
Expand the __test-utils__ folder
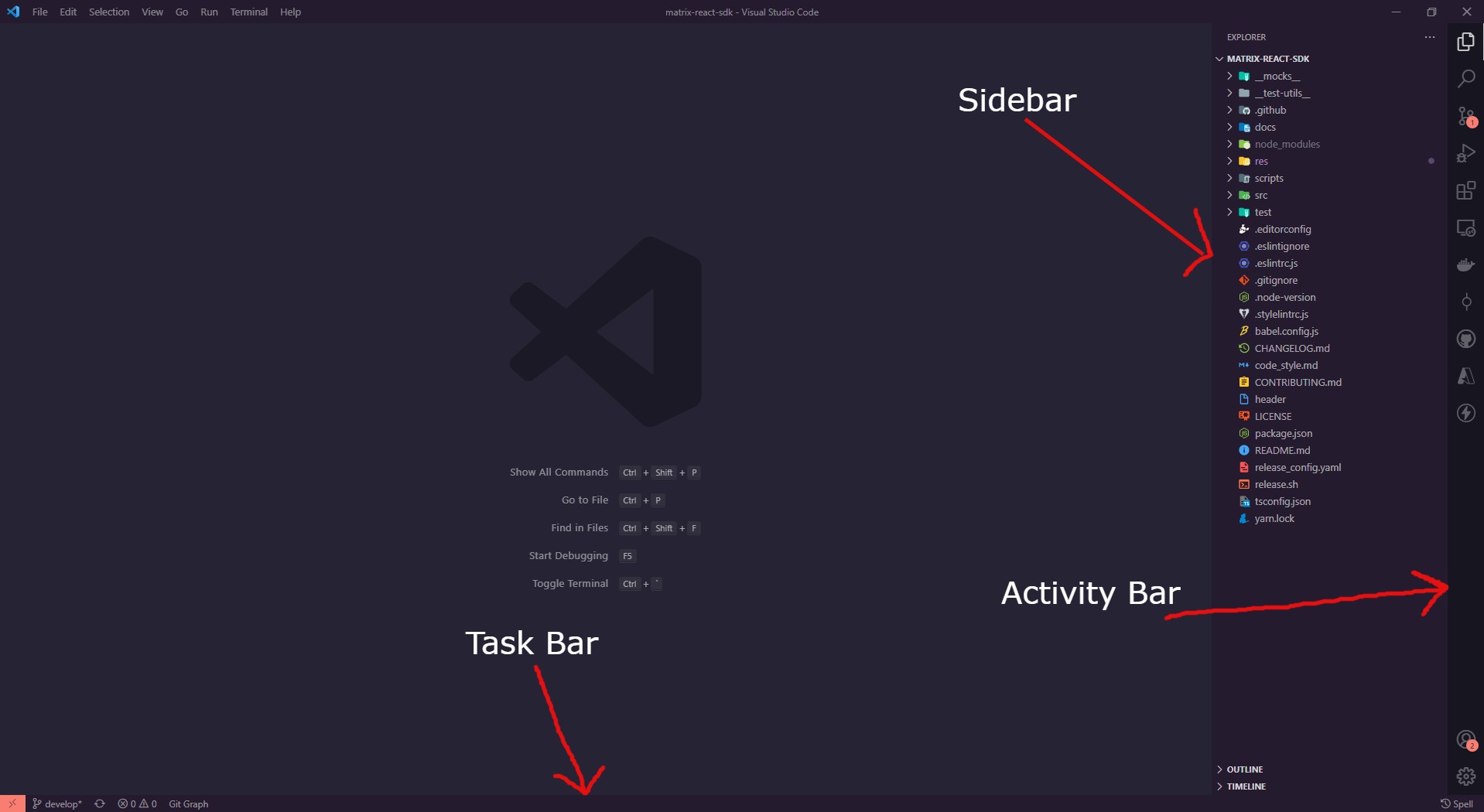click(1329, 93)
